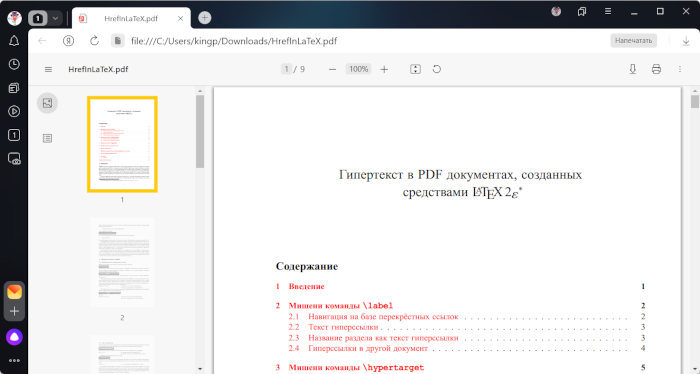Open browsing history clock icon
700x374 pixels.
point(14,64)
